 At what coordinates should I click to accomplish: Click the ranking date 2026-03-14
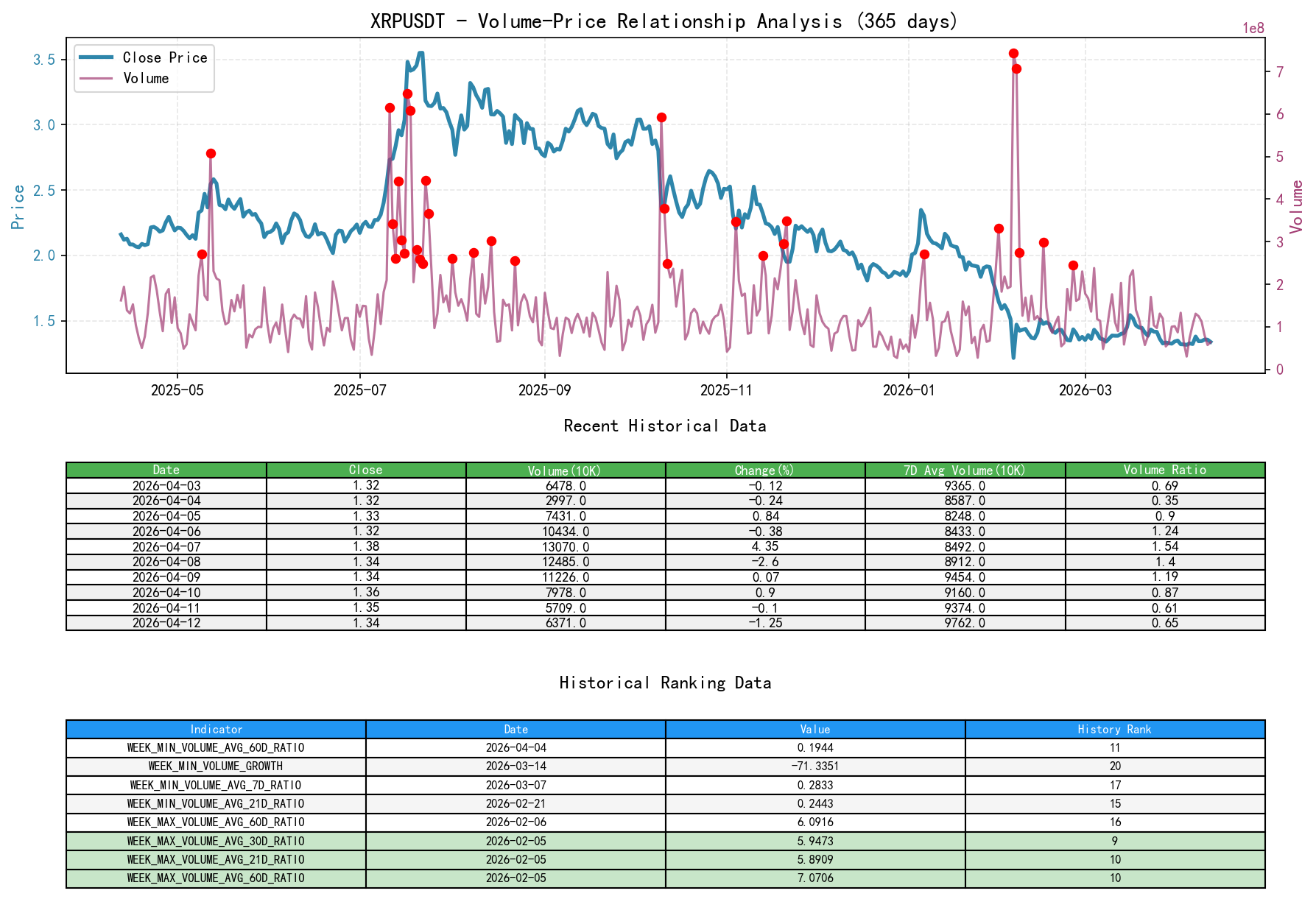[x=516, y=766]
